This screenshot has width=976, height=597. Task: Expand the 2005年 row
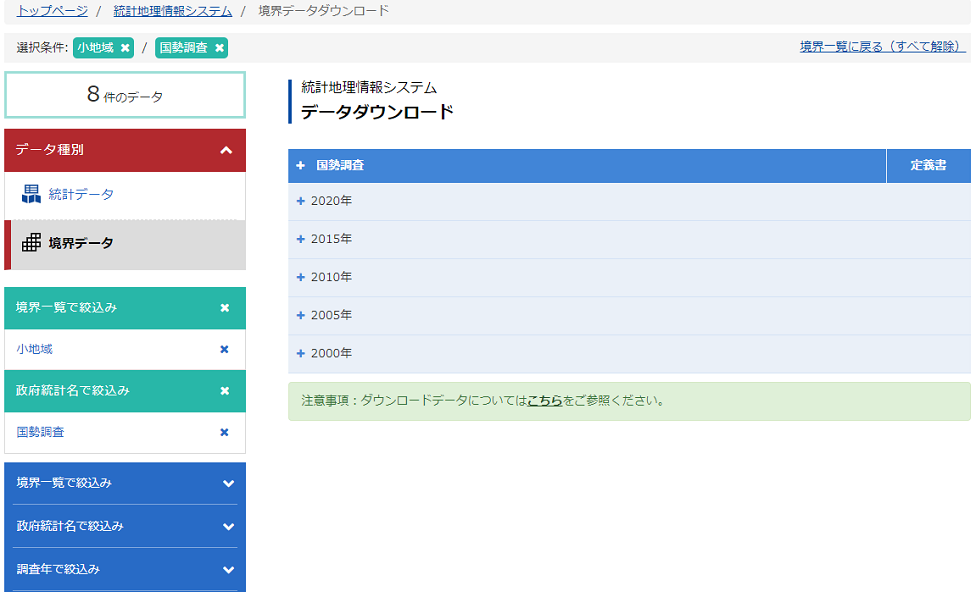click(629, 315)
